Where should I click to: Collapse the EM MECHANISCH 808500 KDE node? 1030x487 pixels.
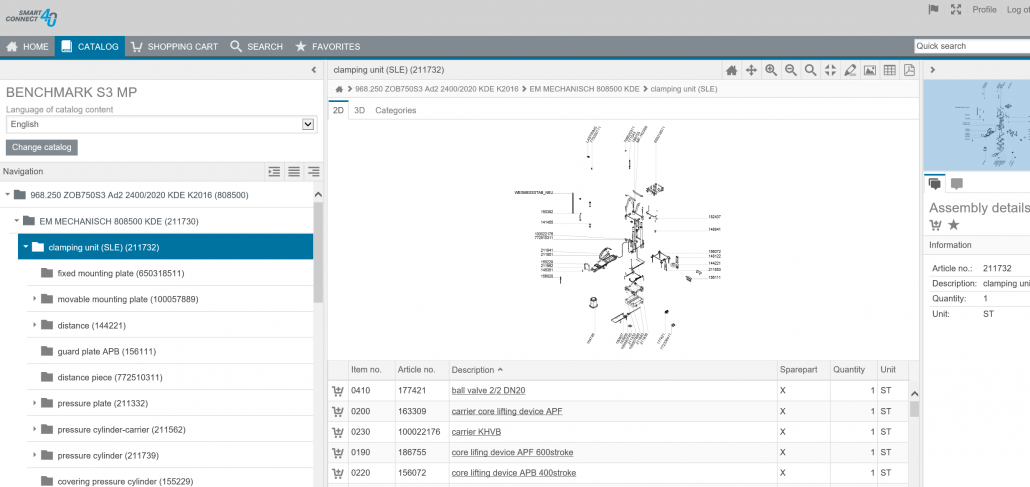point(16,221)
